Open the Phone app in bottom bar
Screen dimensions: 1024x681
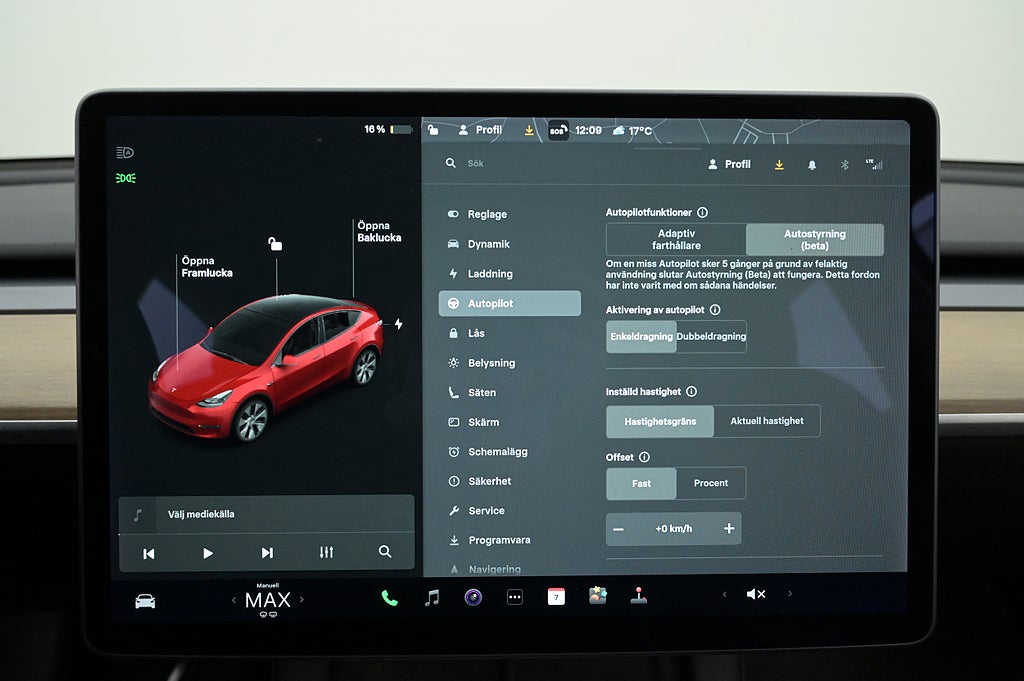[389, 597]
